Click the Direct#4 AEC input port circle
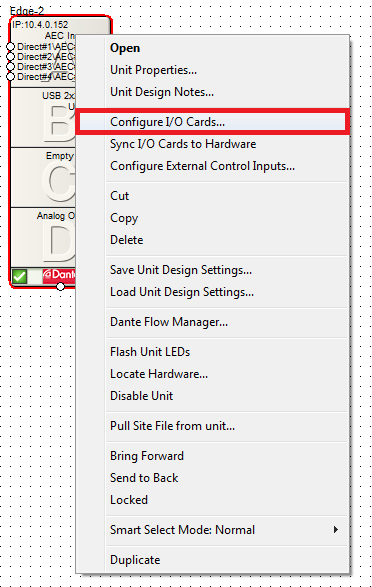 pos(10,76)
